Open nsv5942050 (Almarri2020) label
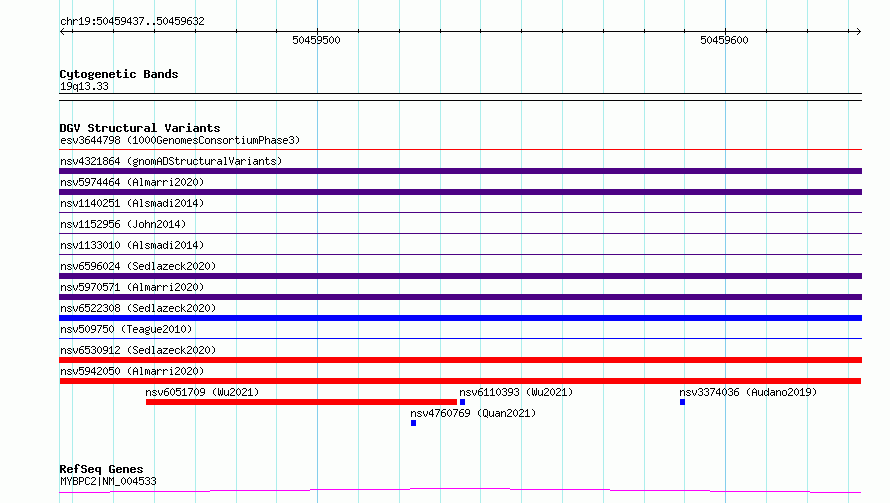 [132, 371]
